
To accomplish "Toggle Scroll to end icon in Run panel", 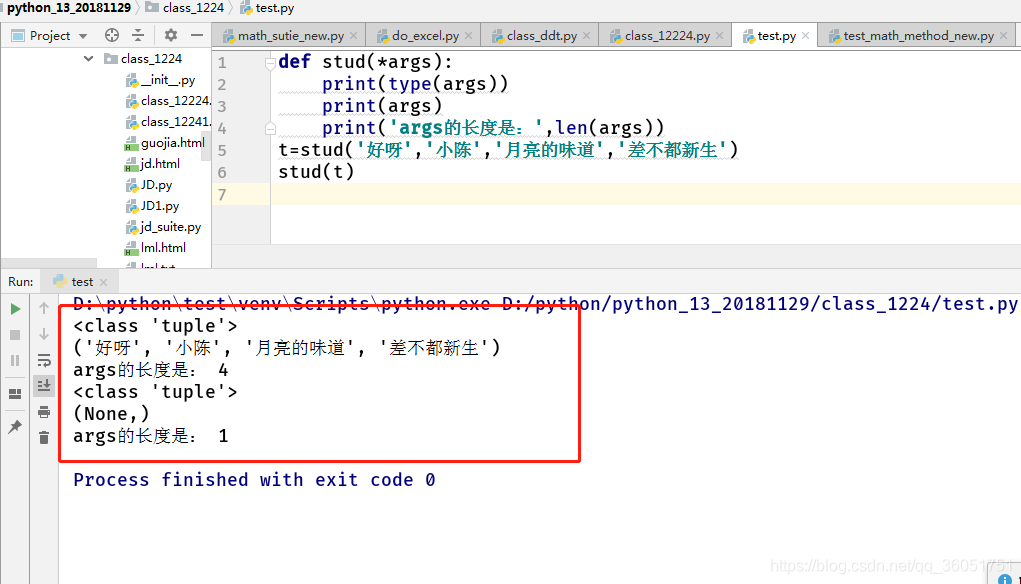I will click(x=44, y=385).
